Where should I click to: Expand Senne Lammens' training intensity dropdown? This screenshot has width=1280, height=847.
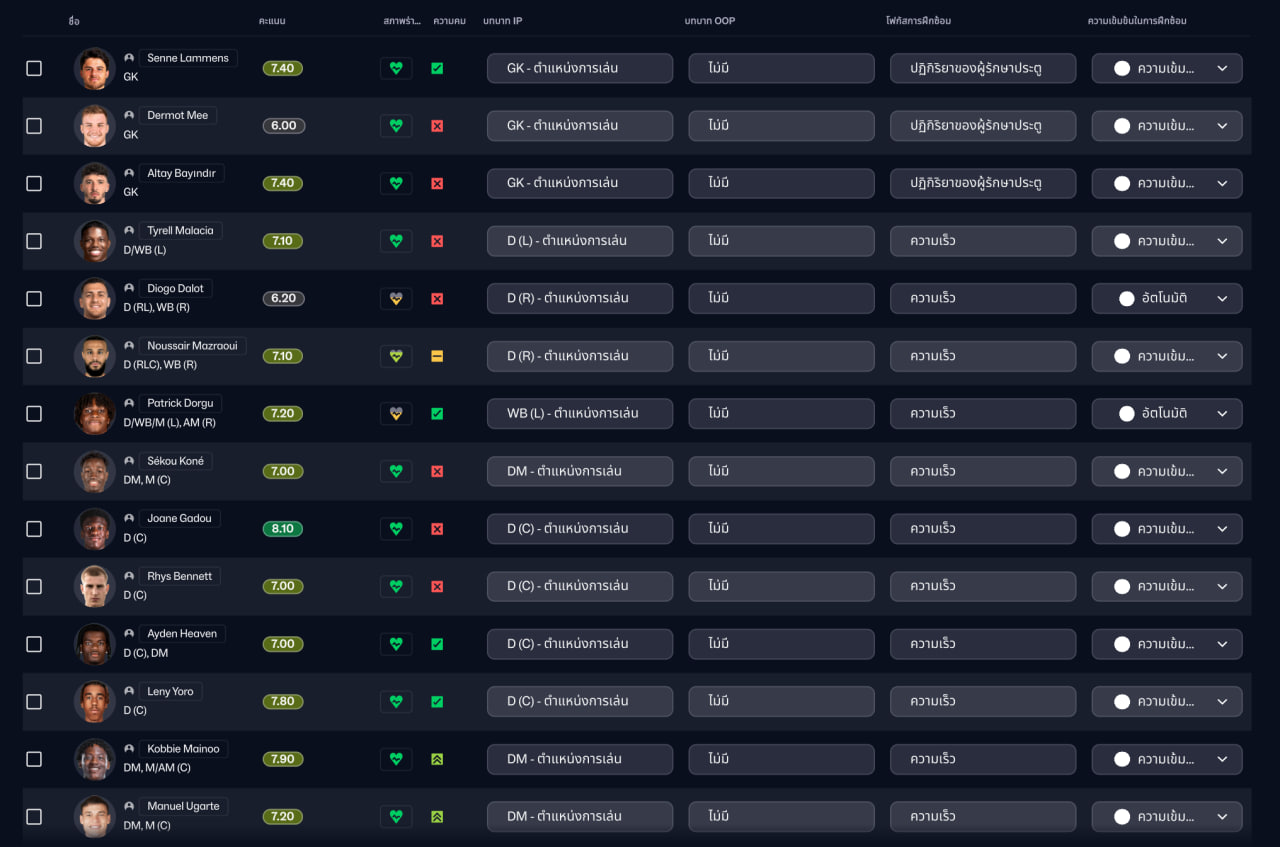tap(1166, 68)
